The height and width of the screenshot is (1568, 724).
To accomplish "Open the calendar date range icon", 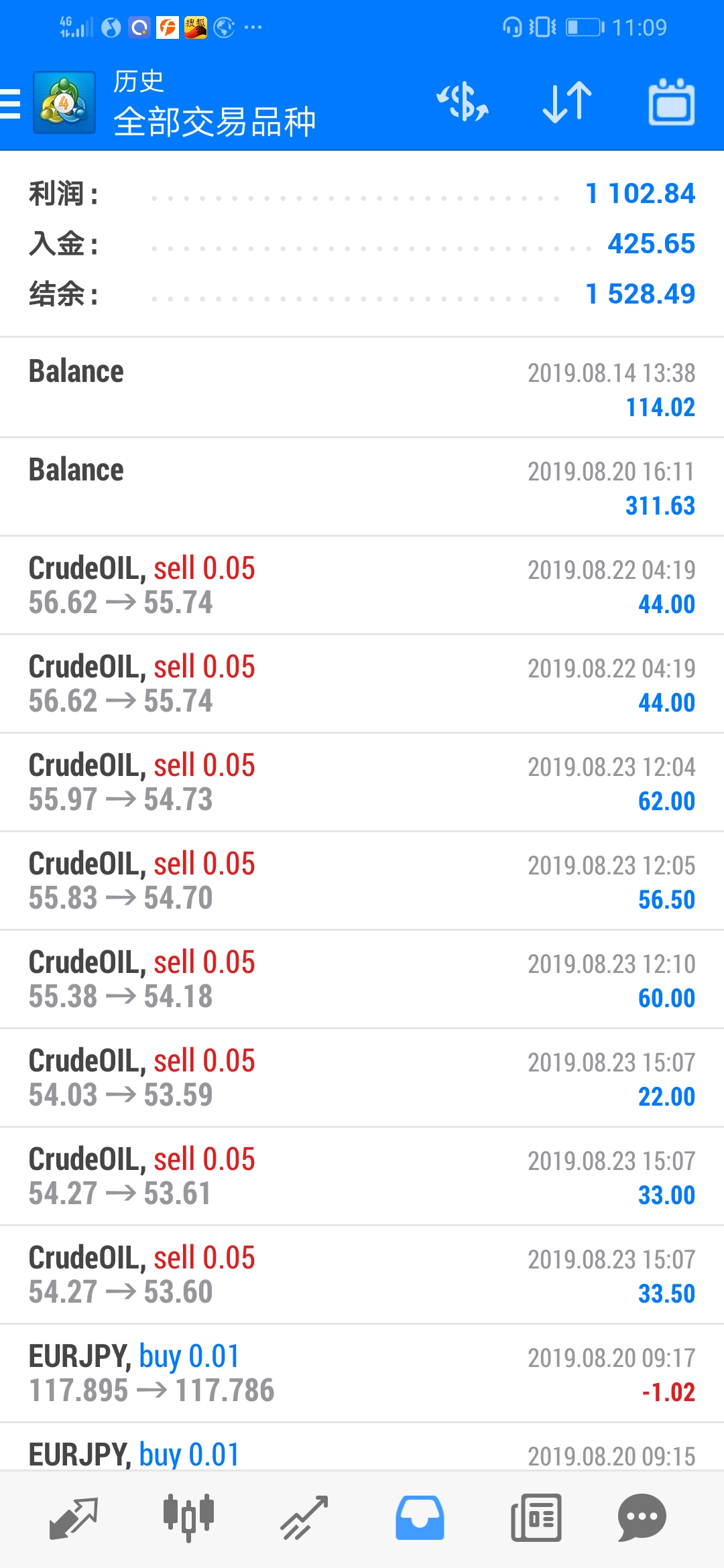I will [x=671, y=103].
